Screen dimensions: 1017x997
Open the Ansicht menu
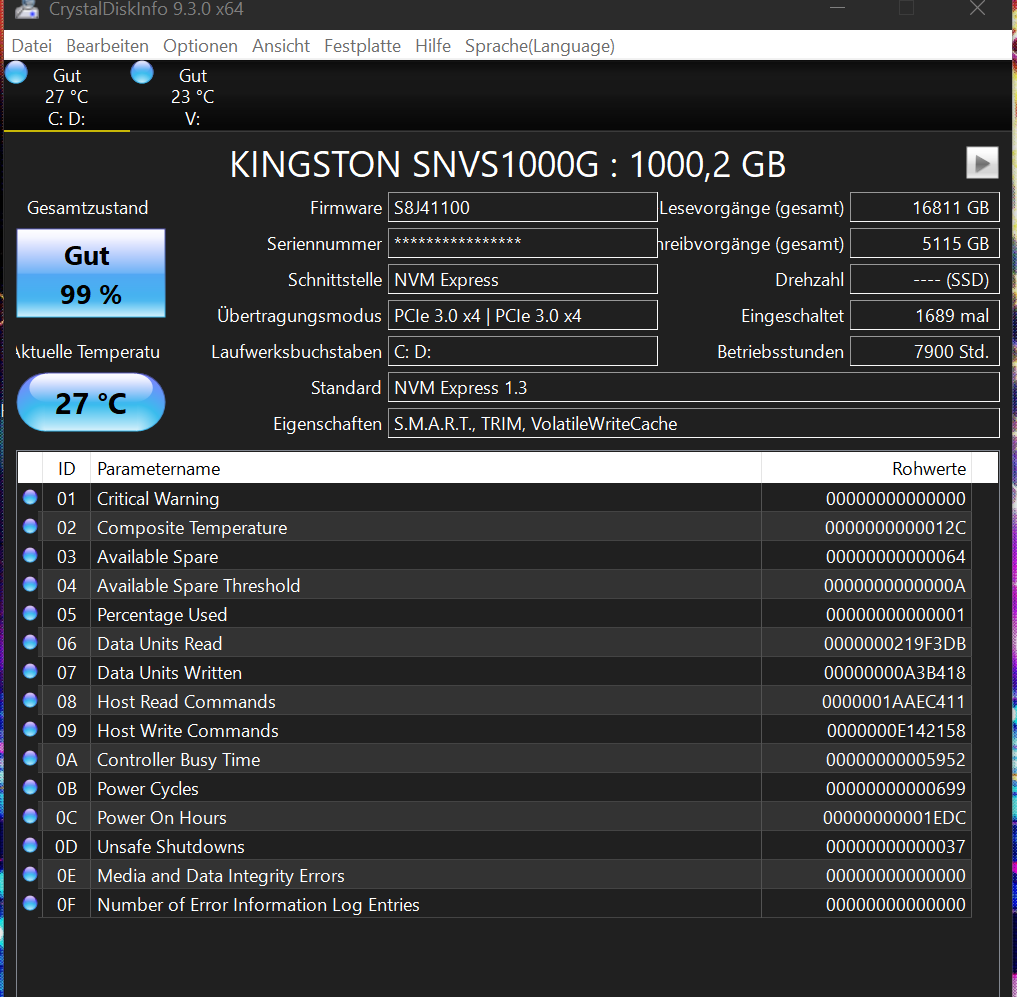click(281, 46)
